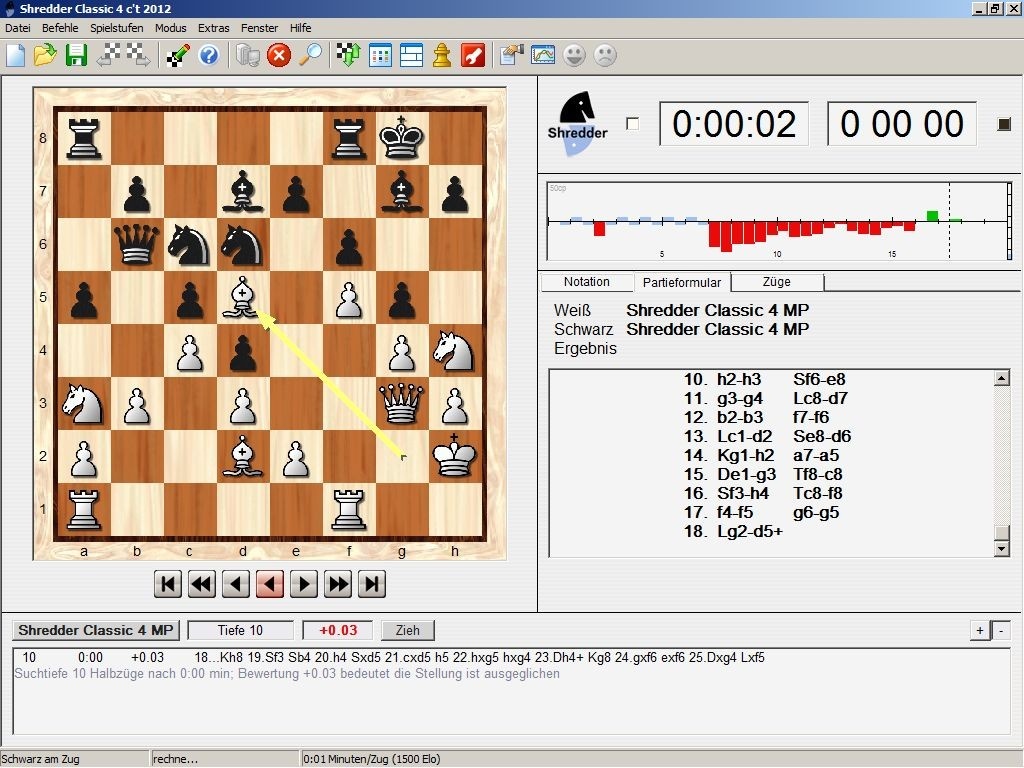This screenshot has width=1024, height=768.
Task: Click the evaluation graph chart icon
Action: (x=543, y=56)
